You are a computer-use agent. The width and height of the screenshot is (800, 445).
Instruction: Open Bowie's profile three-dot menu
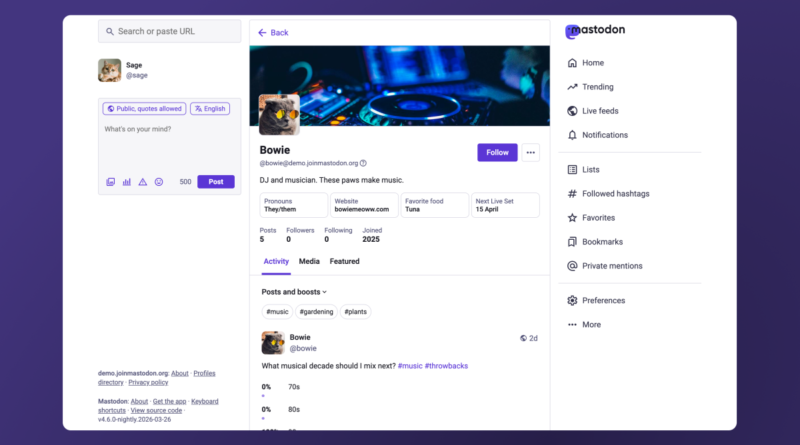click(531, 153)
